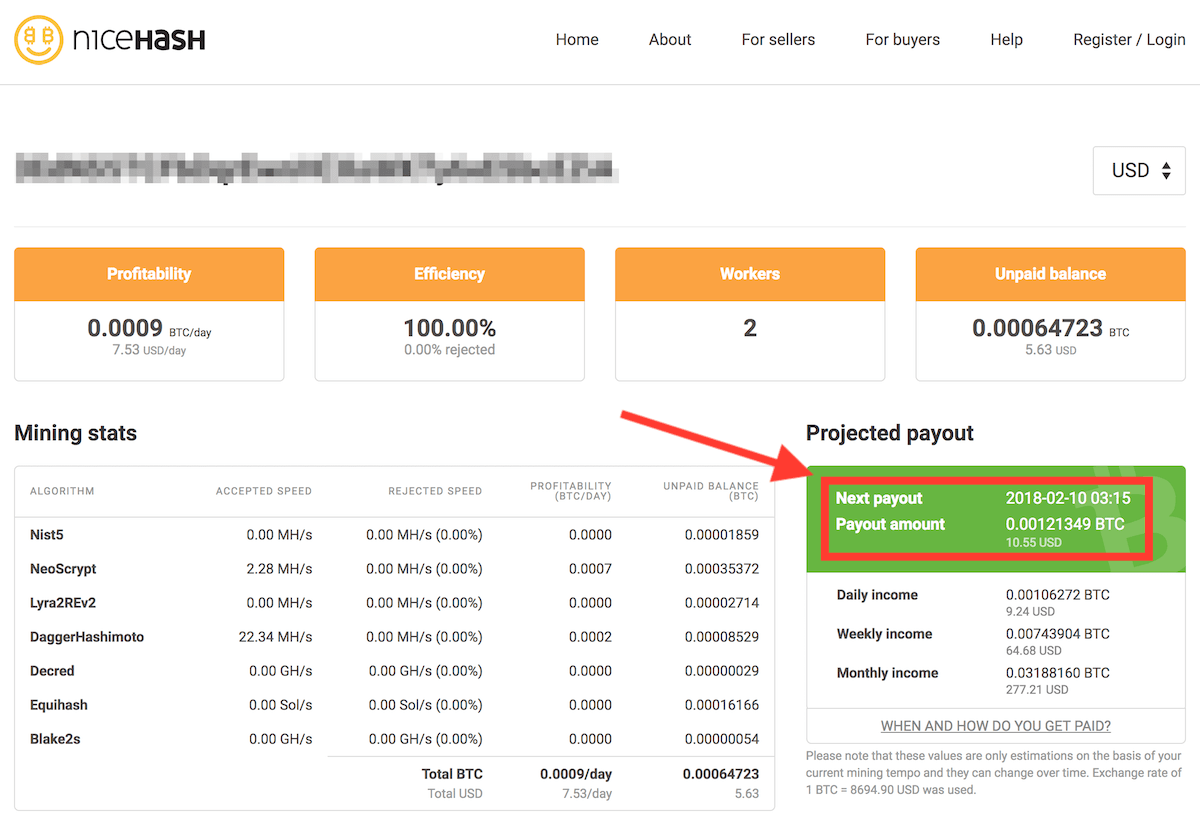Click the ACCEPTED SPEED column header
This screenshot has height=818, width=1200.
(264, 491)
